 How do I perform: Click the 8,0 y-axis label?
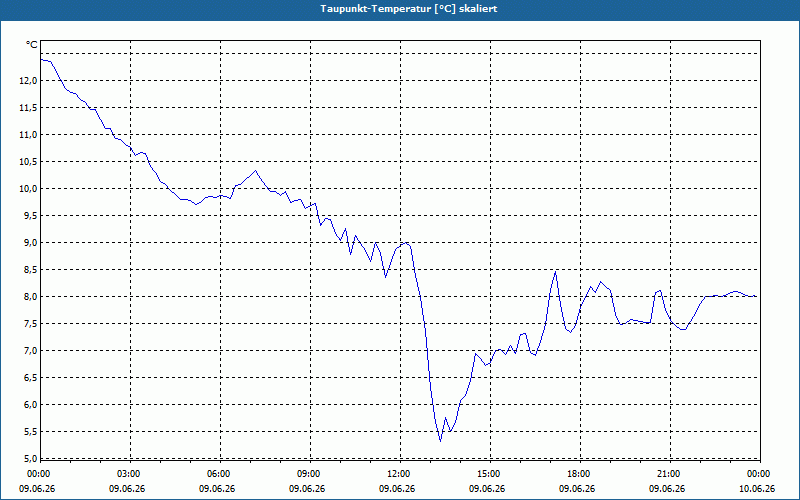pos(30,297)
